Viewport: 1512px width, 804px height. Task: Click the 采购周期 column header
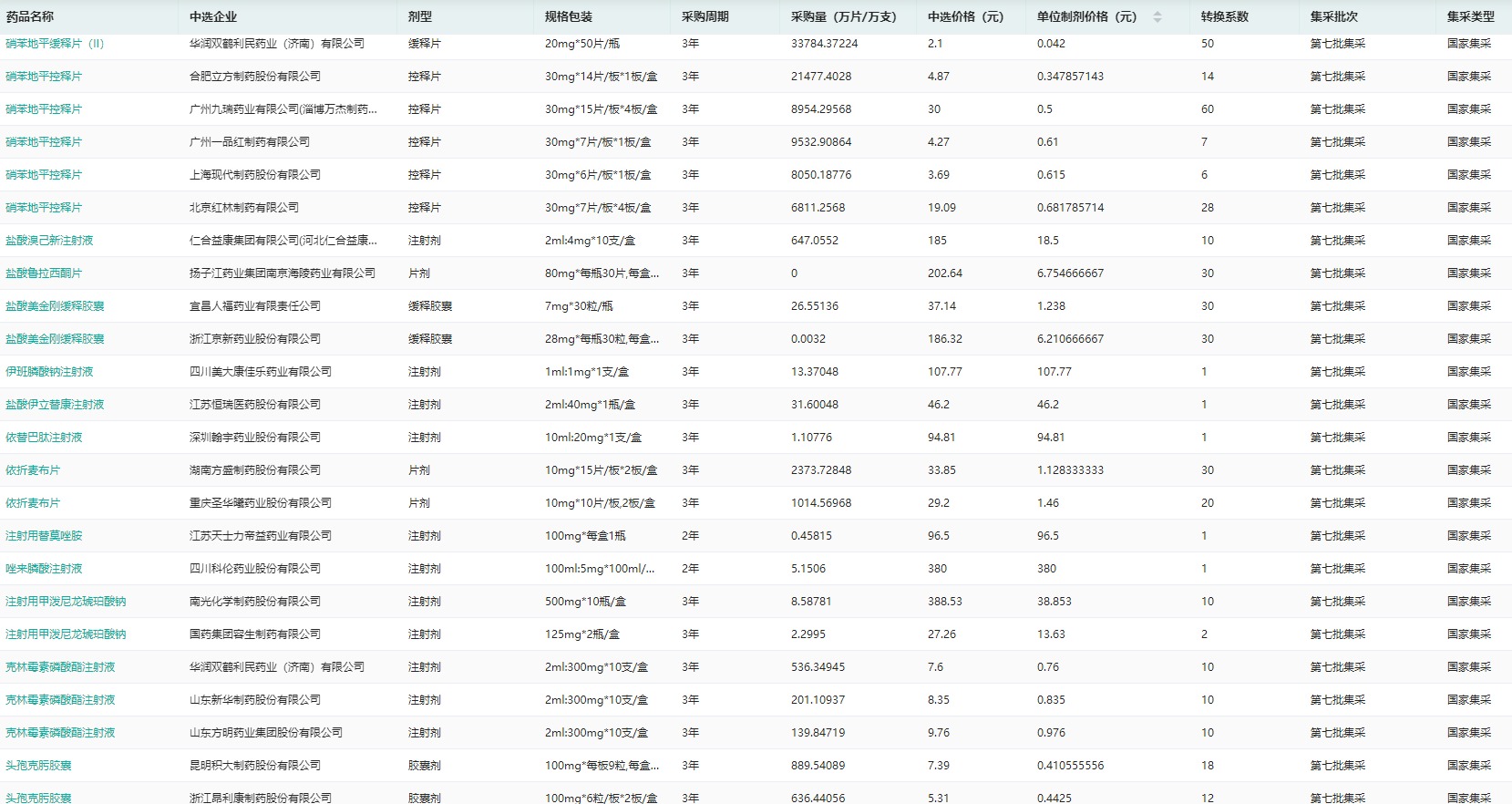[x=705, y=16]
